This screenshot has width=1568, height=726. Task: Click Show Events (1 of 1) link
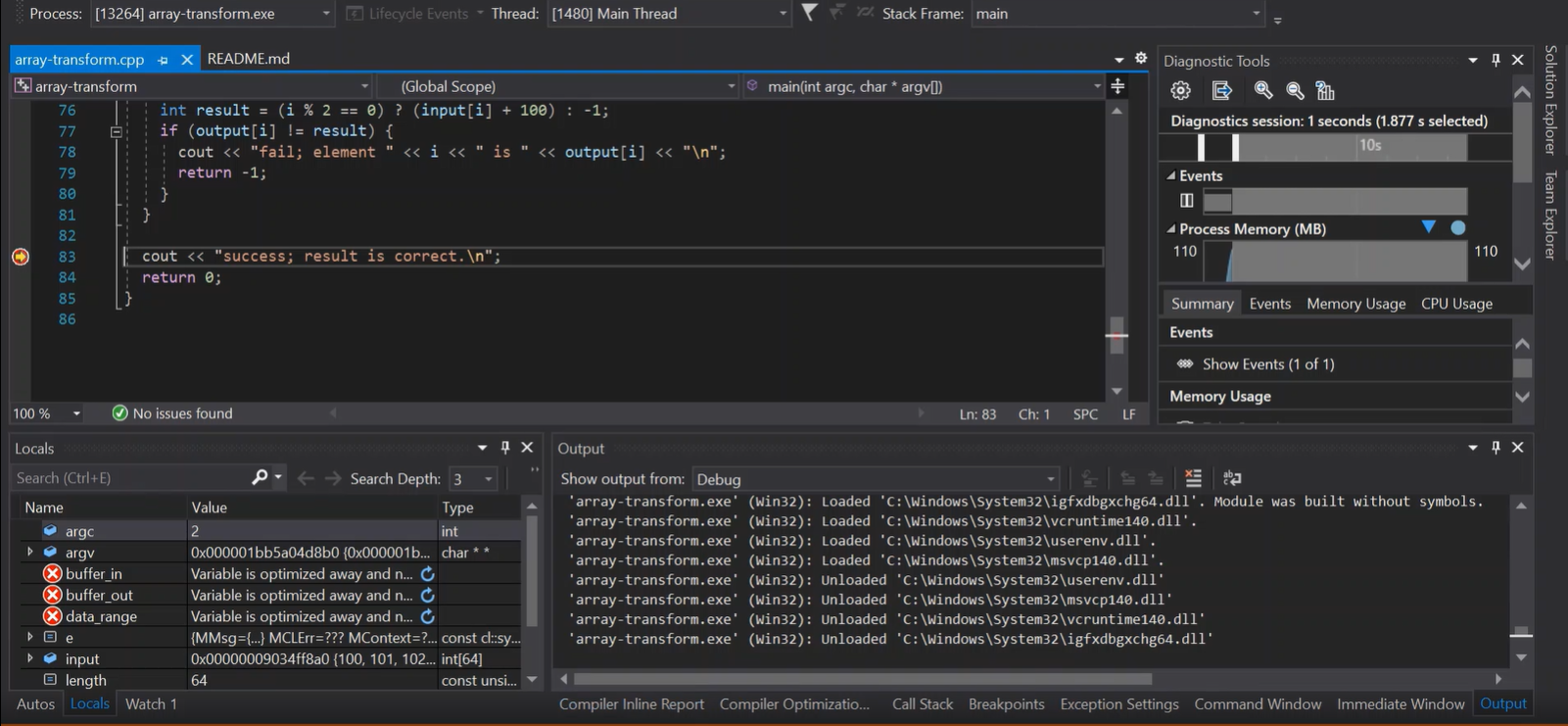click(x=1267, y=364)
